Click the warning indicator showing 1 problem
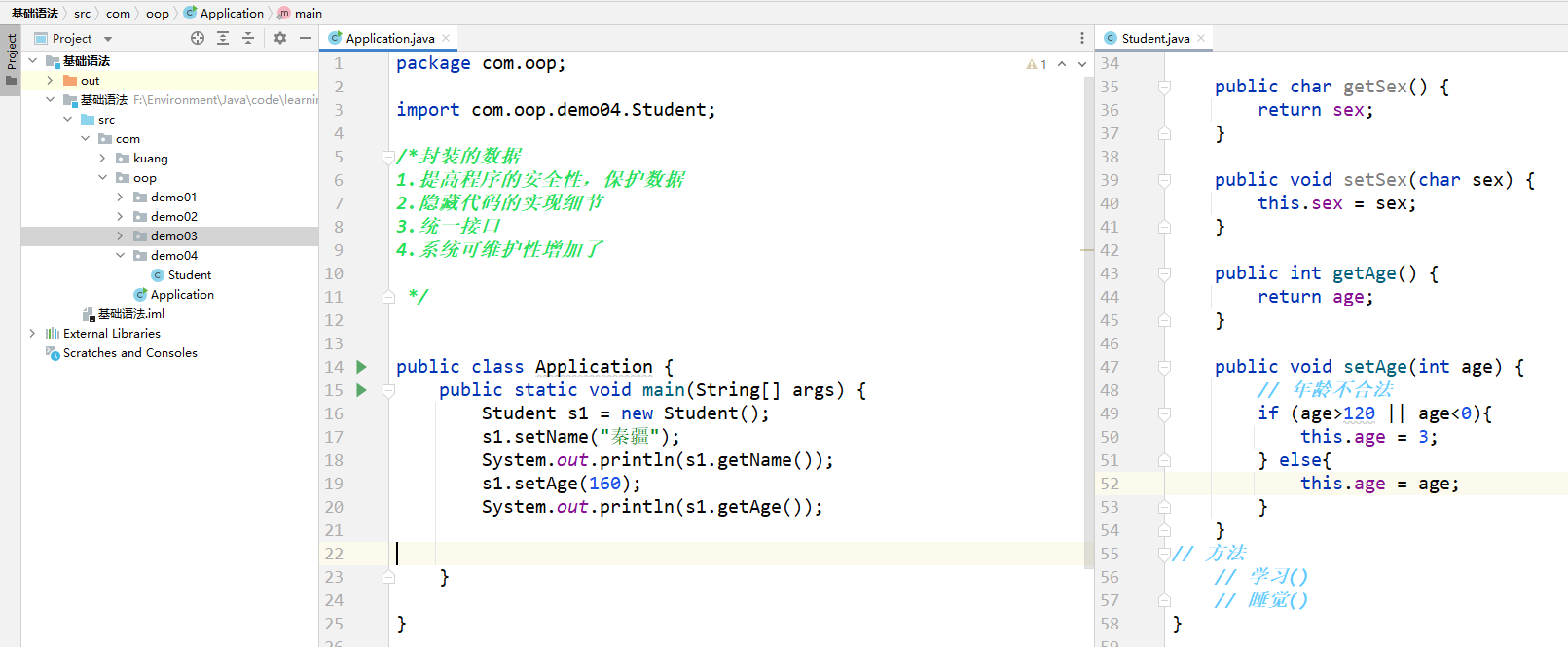Viewport: 1568px width, 647px height. [1037, 64]
